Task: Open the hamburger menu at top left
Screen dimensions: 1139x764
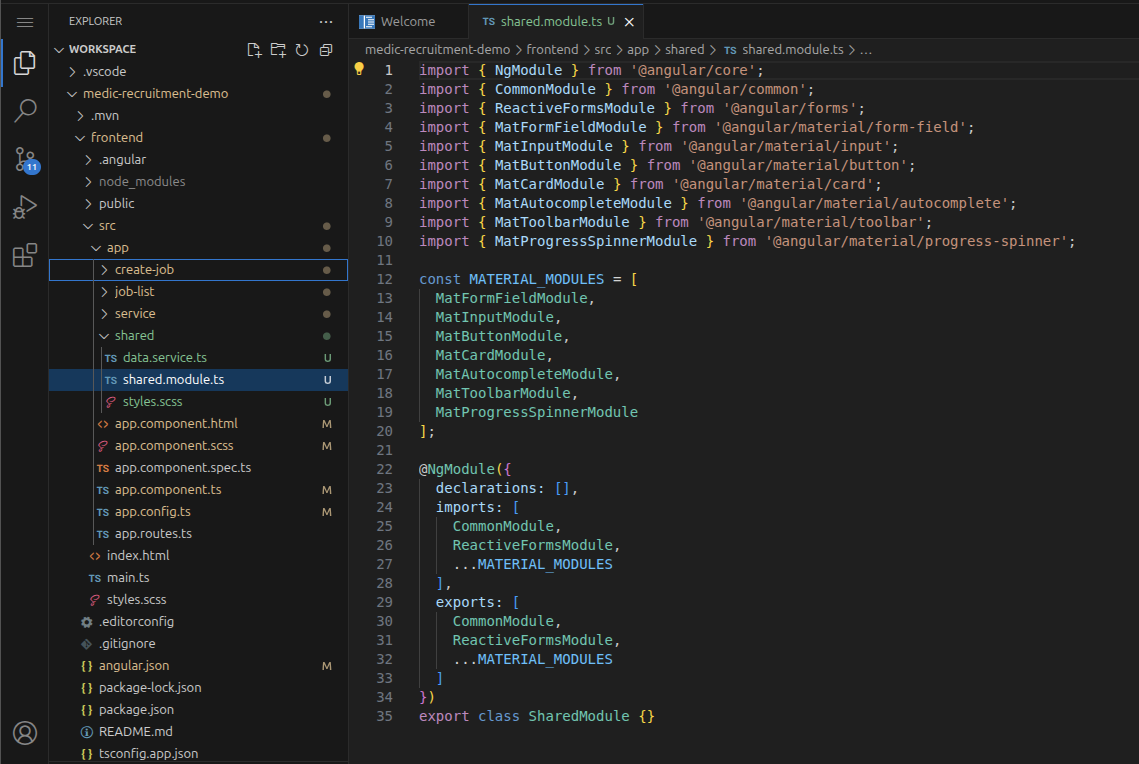Action: (25, 20)
